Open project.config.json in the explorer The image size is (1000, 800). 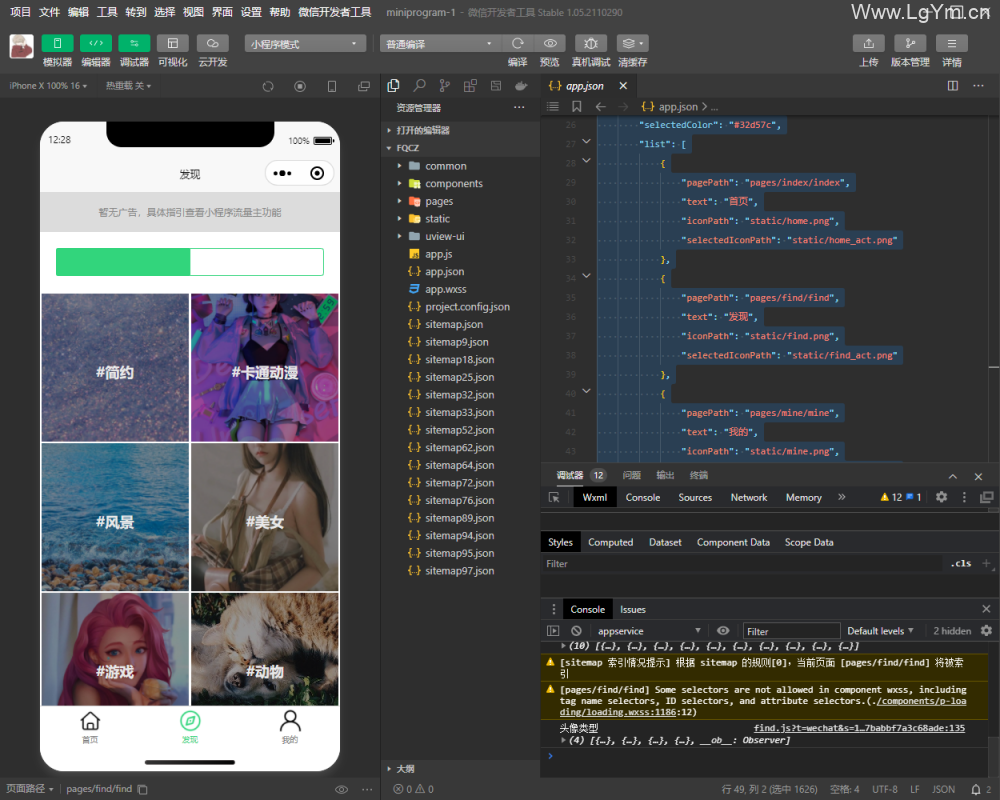[x=460, y=307]
